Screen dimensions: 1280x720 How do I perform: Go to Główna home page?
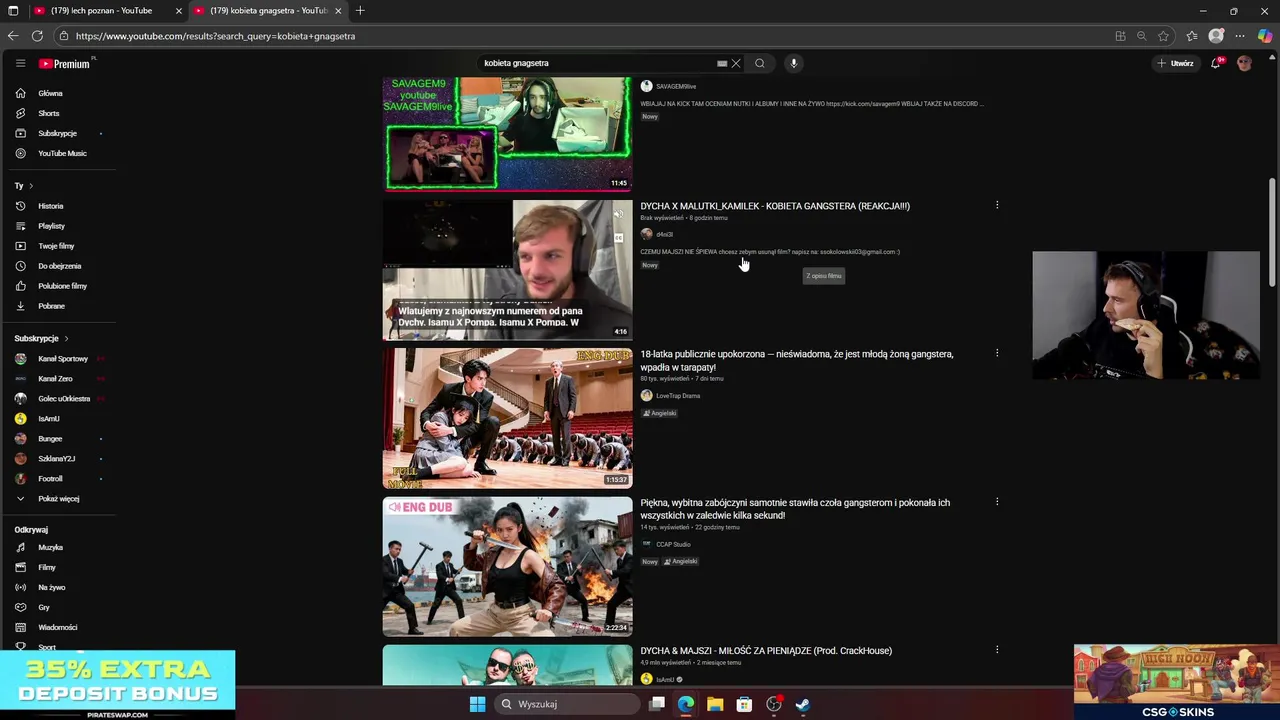click(50, 93)
